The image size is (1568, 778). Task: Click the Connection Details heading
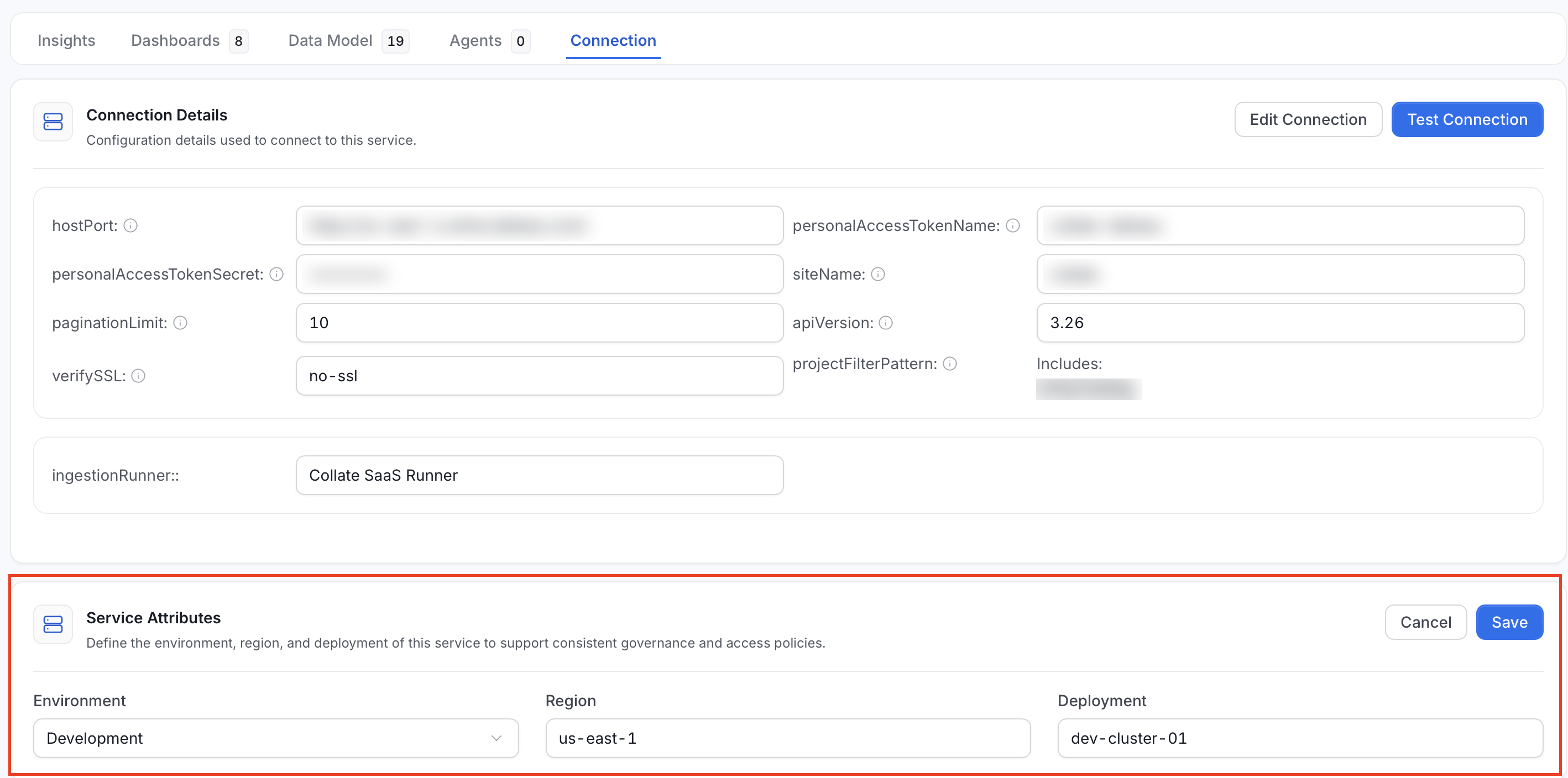coord(156,115)
